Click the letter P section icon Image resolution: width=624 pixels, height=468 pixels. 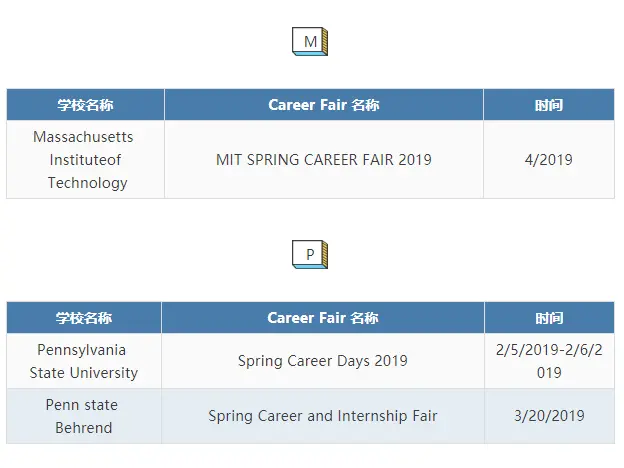310,254
